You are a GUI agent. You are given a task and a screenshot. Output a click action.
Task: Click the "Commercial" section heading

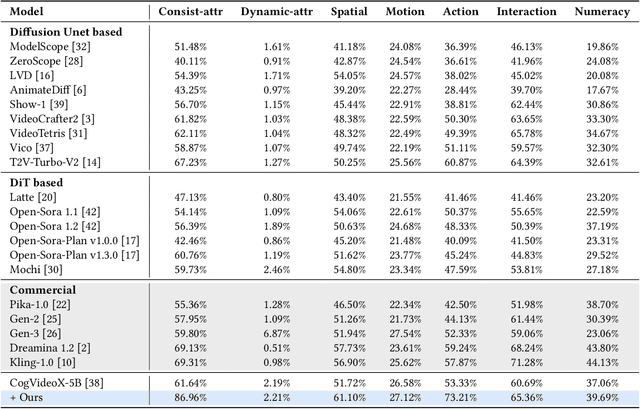coord(44,290)
